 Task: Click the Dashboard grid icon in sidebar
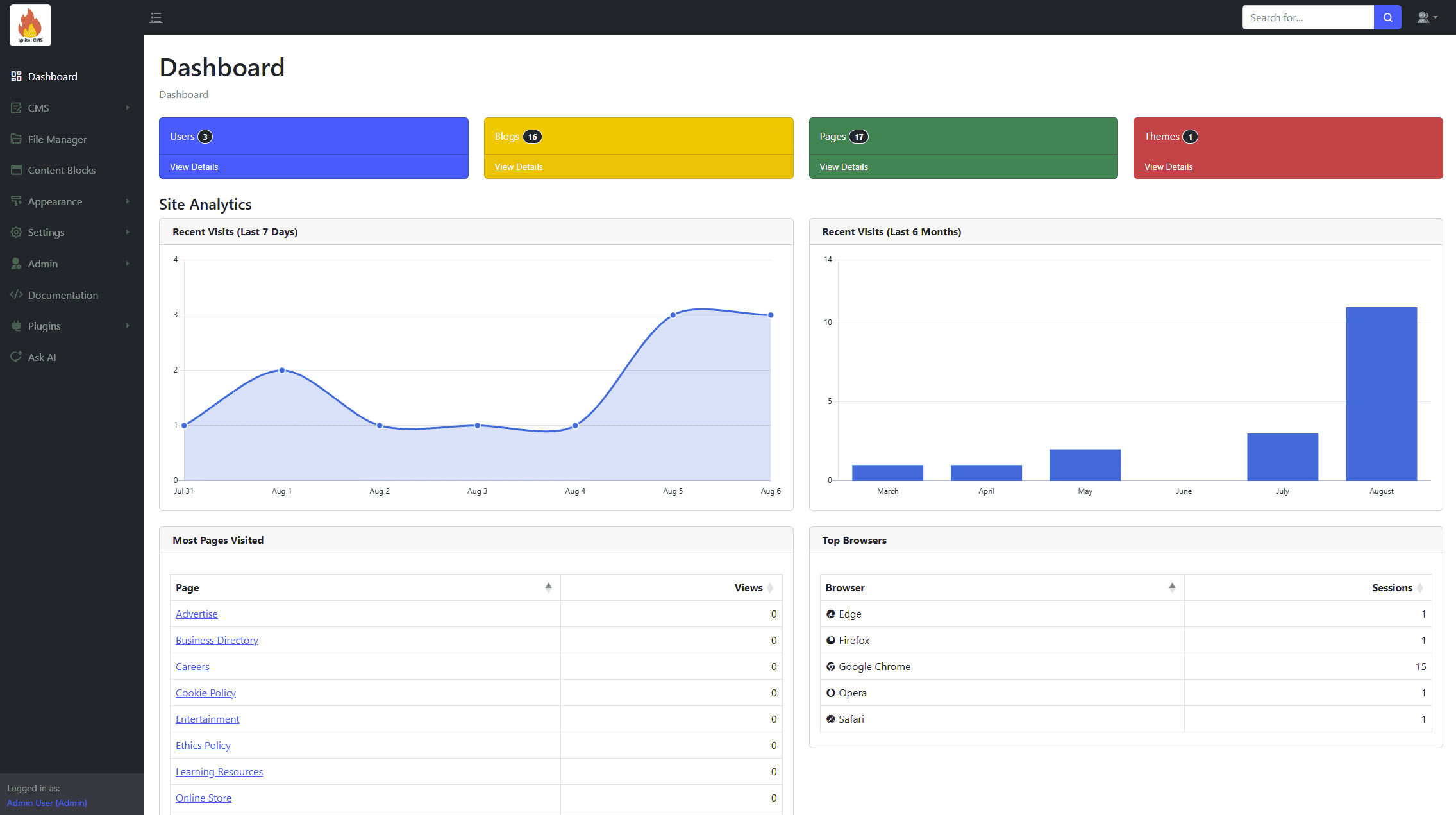click(16, 76)
